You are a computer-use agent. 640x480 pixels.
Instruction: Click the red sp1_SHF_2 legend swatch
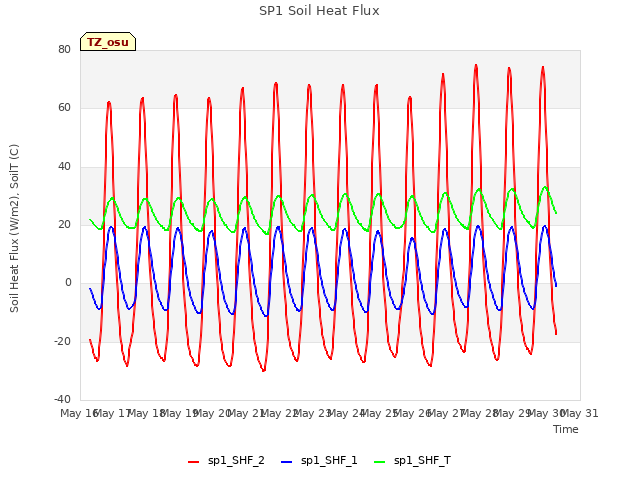coord(193,462)
